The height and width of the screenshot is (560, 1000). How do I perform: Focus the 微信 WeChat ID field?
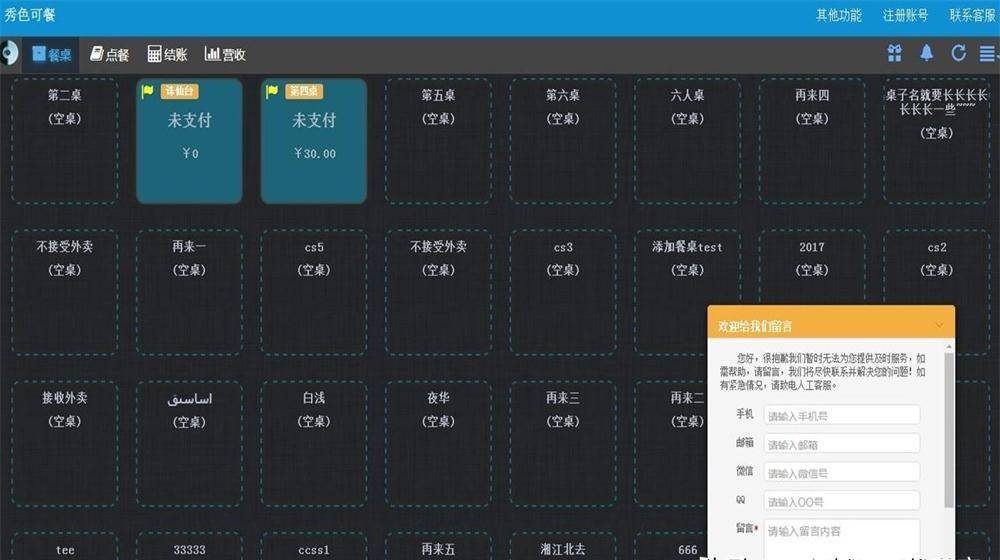pos(842,473)
